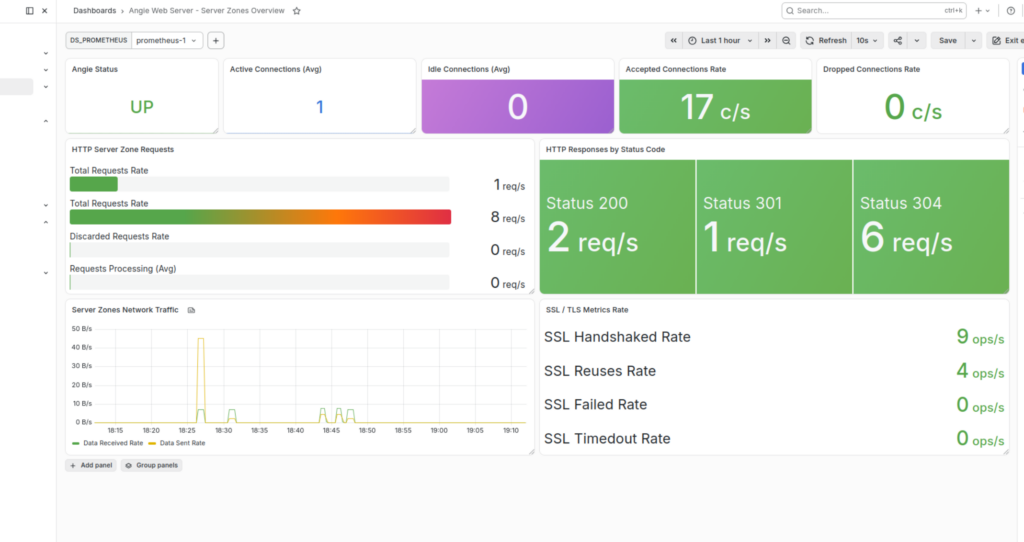
Task: Click the Search input field
Action: click(x=874, y=10)
